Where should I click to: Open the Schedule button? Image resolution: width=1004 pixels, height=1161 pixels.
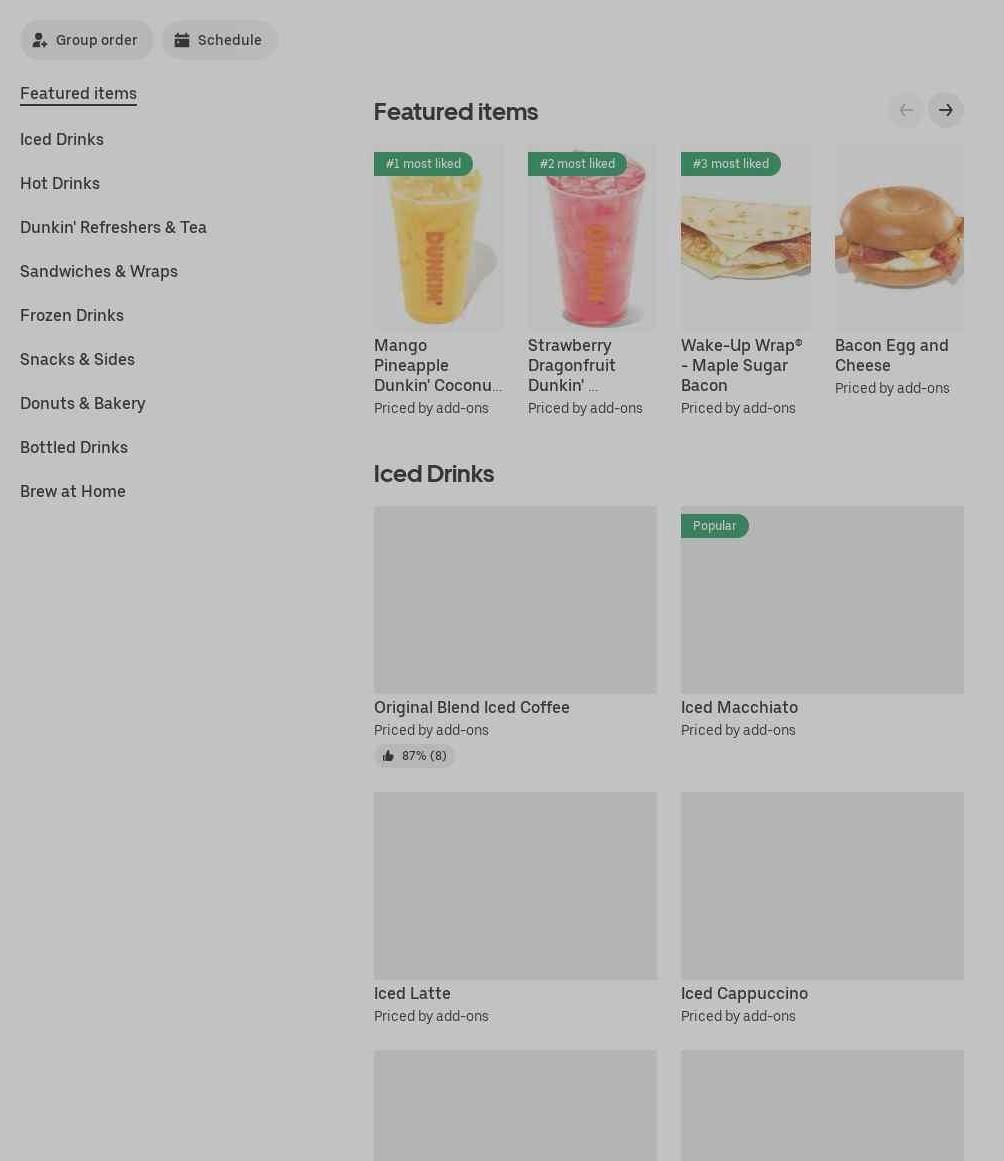click(x=220, y=40)
